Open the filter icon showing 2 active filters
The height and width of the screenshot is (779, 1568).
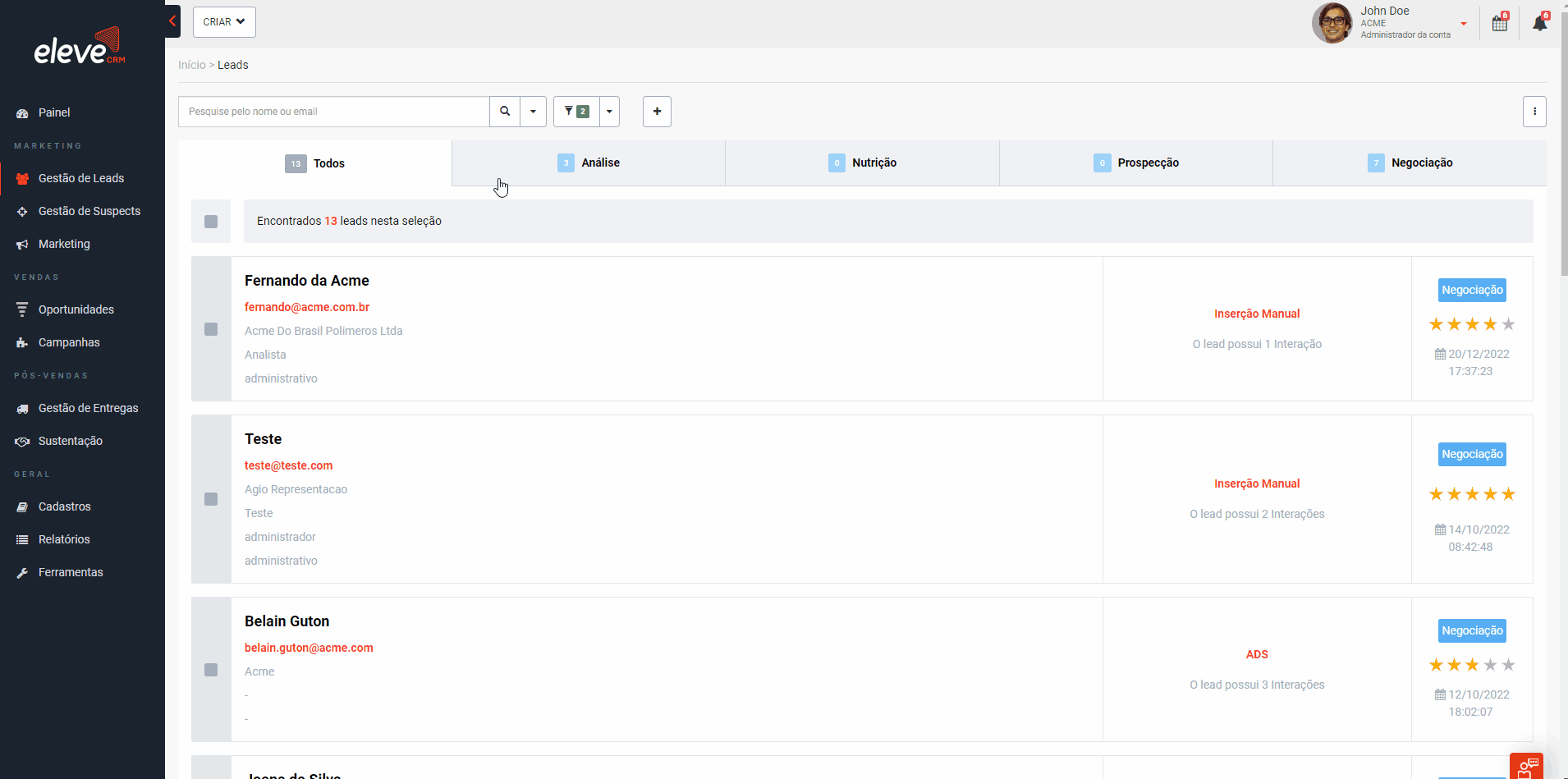tap(576, 111)
